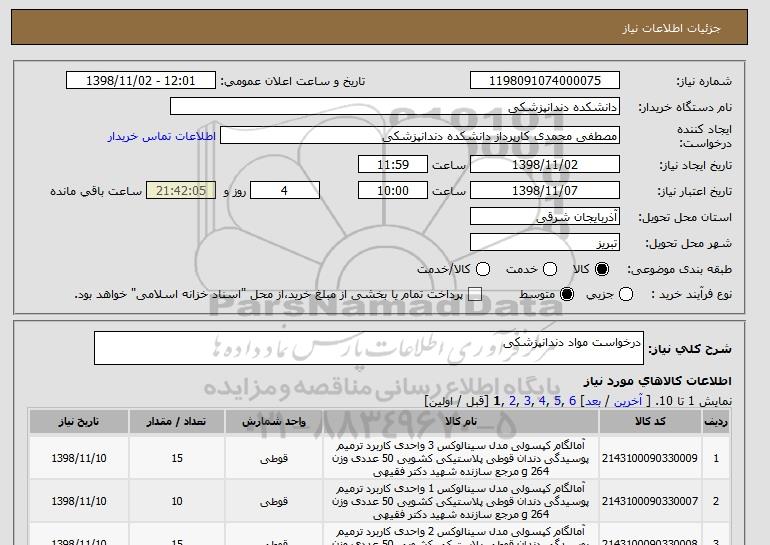This screenshot has height=545, width=770.
Task: Click the province field آذربایجان شرقی
Action: (545, 217)
